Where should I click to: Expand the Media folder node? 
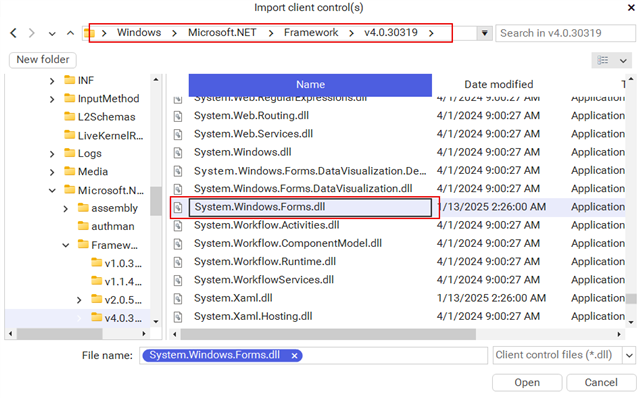pos(52,172)
